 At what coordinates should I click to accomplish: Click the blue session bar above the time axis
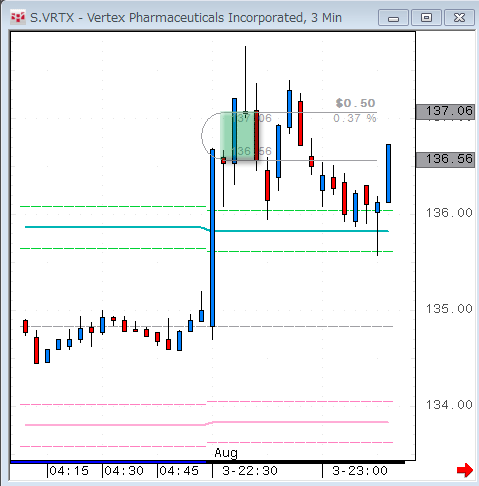108,462
